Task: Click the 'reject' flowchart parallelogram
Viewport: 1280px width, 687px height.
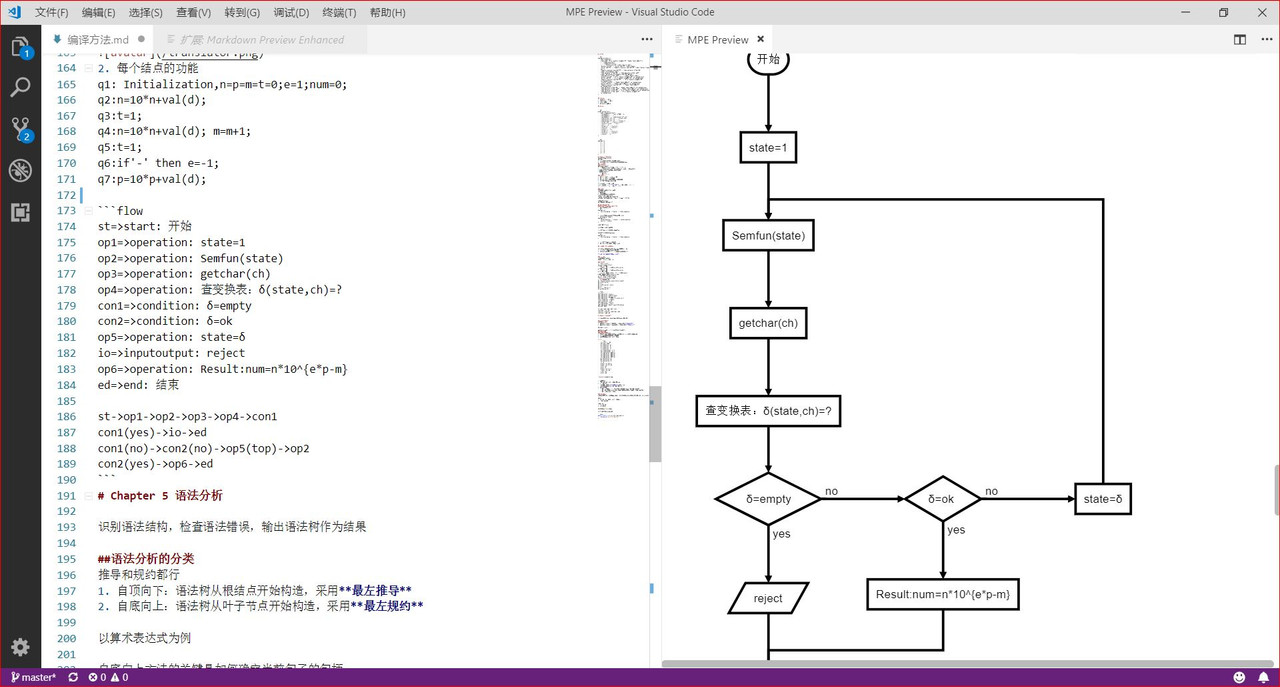Action: [768, 598]
